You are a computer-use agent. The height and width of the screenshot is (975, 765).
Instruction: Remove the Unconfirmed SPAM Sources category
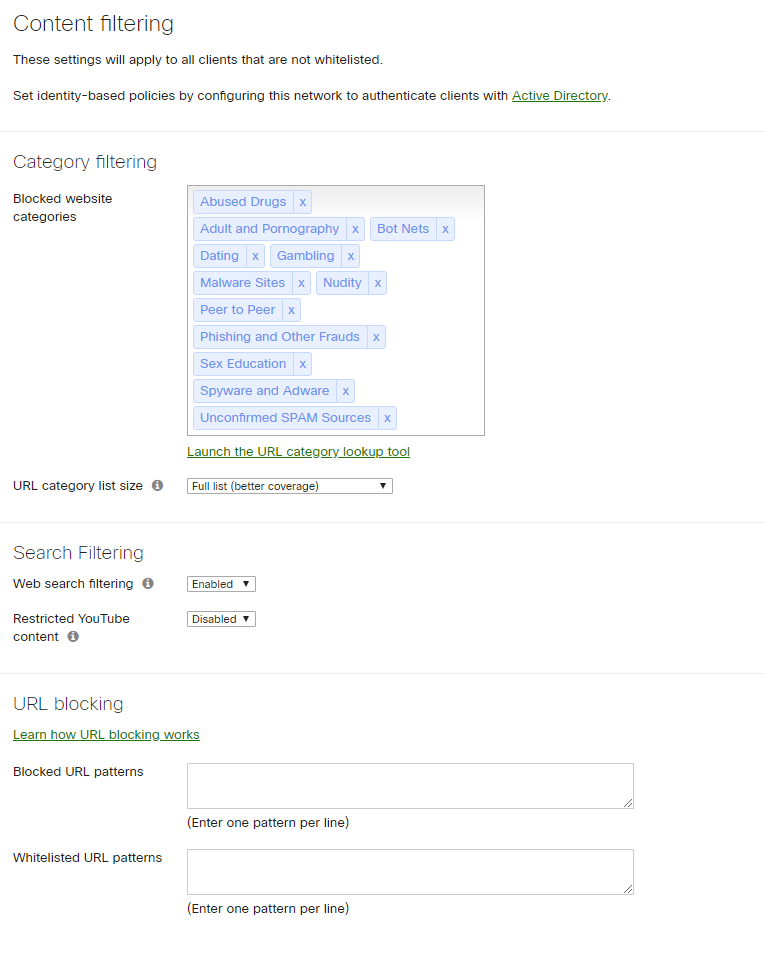[x=387, y=417]
